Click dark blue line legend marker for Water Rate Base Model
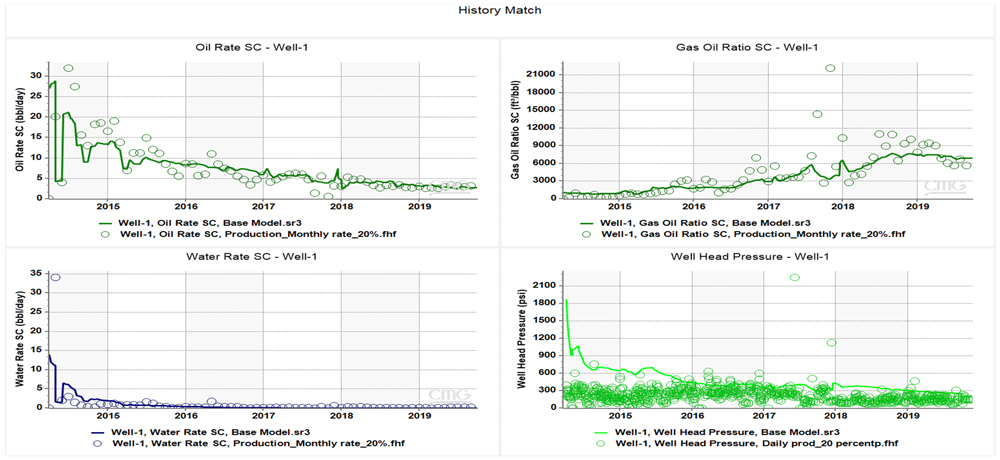1000x460 pixels. click(x=98, y=431)
